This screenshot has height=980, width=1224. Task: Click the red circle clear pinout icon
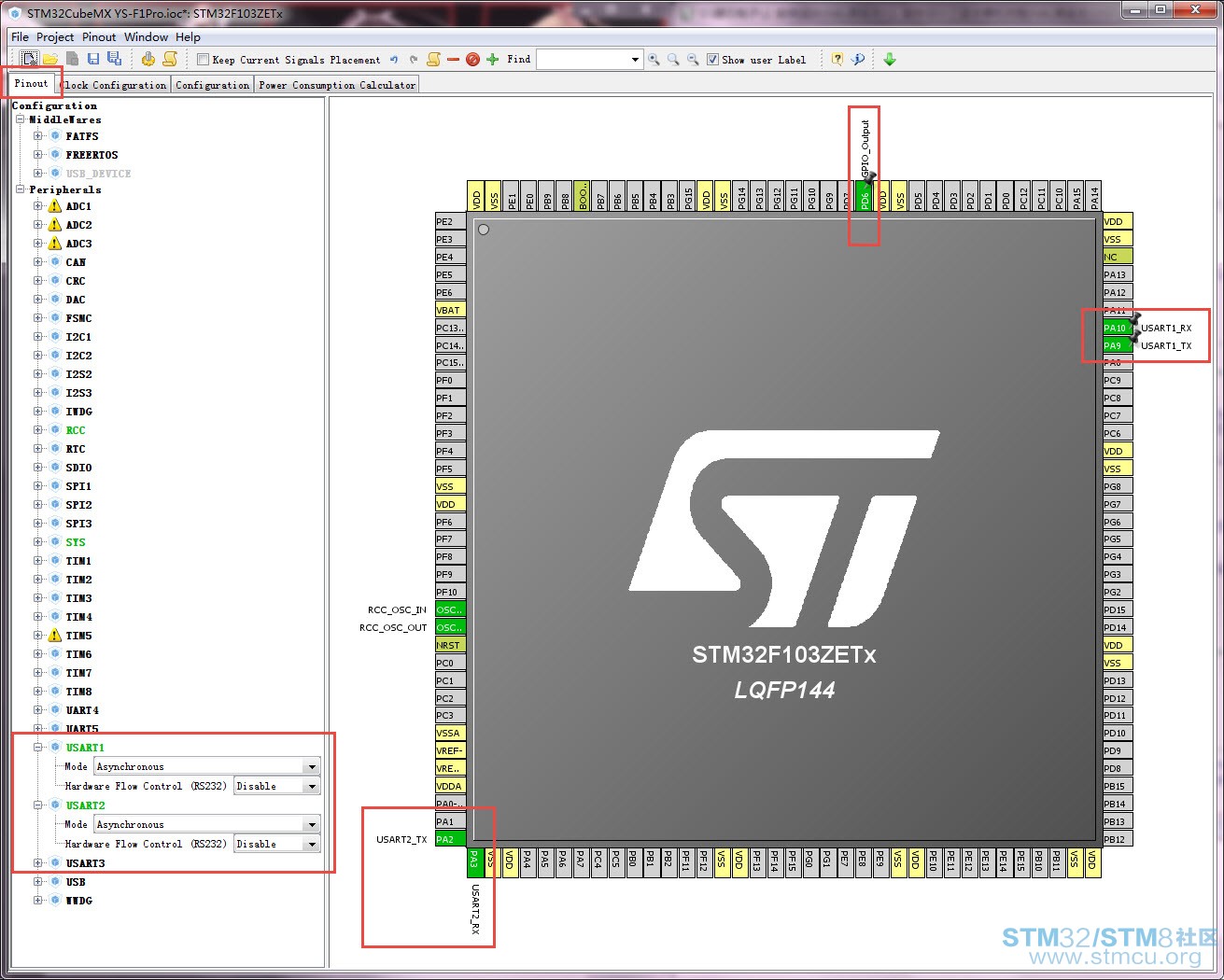[472, 60]
